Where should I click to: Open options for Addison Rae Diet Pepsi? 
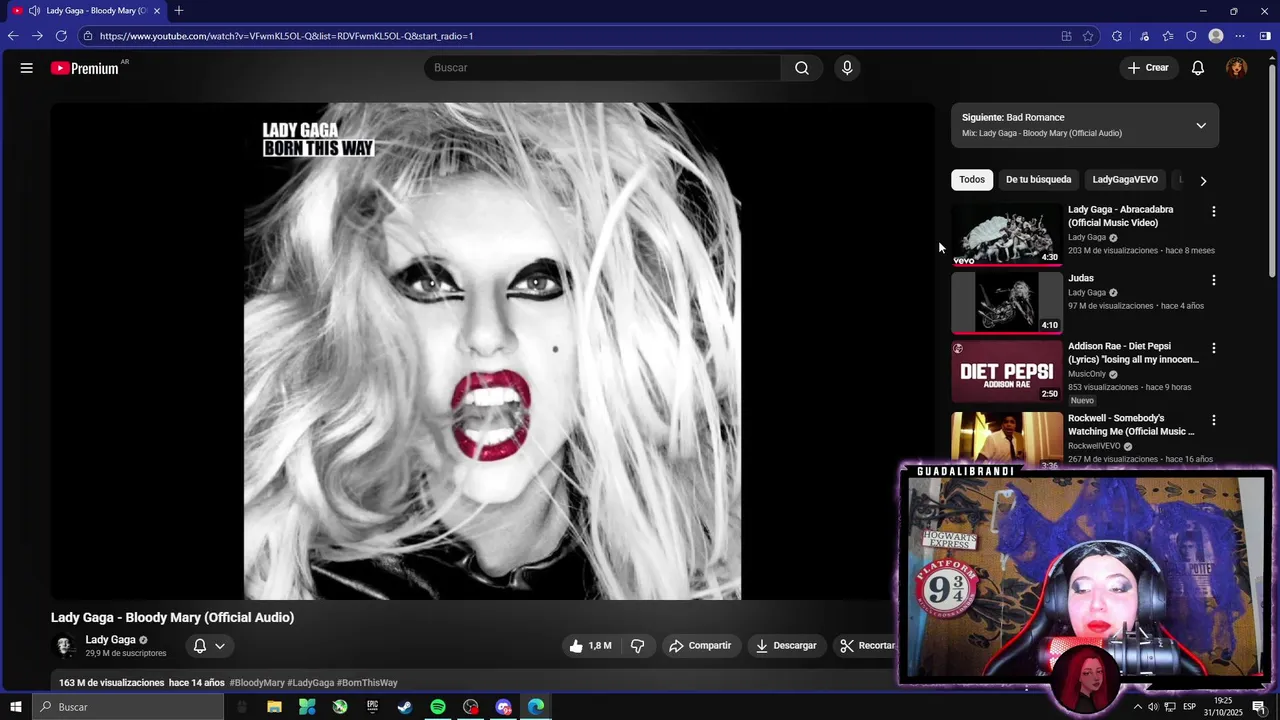point(1214,348)
